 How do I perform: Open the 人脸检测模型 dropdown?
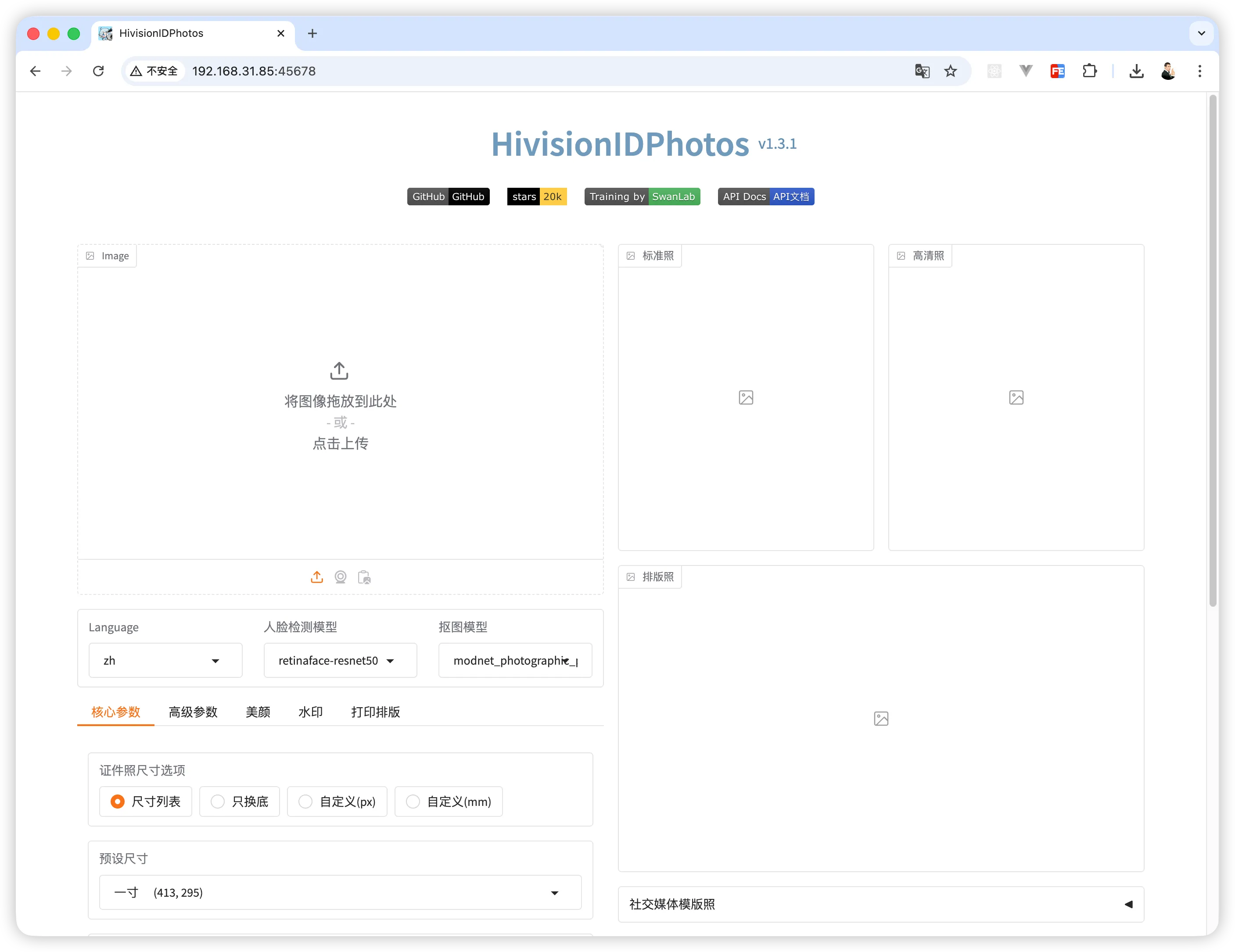[341, 660]
